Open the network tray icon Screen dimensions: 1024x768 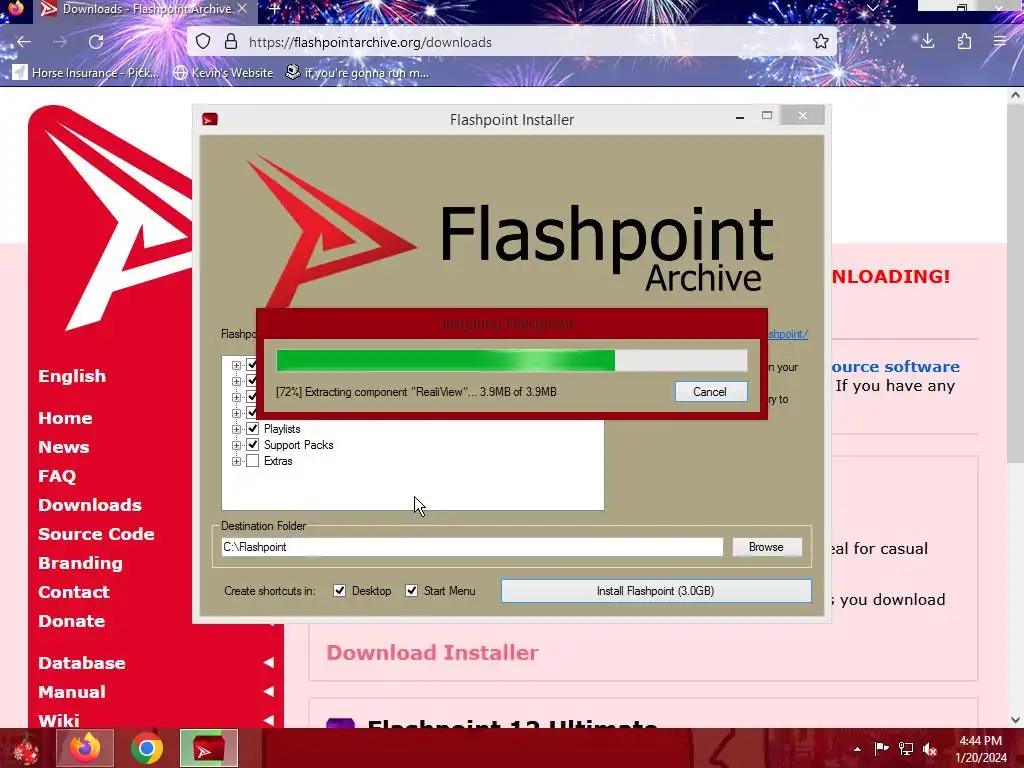[906, 749]
